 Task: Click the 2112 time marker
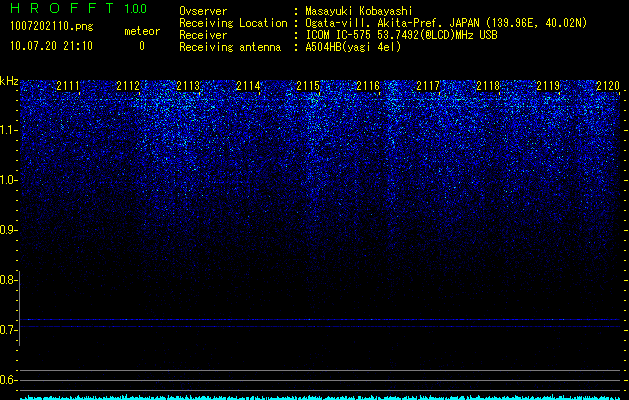(128, 86)
